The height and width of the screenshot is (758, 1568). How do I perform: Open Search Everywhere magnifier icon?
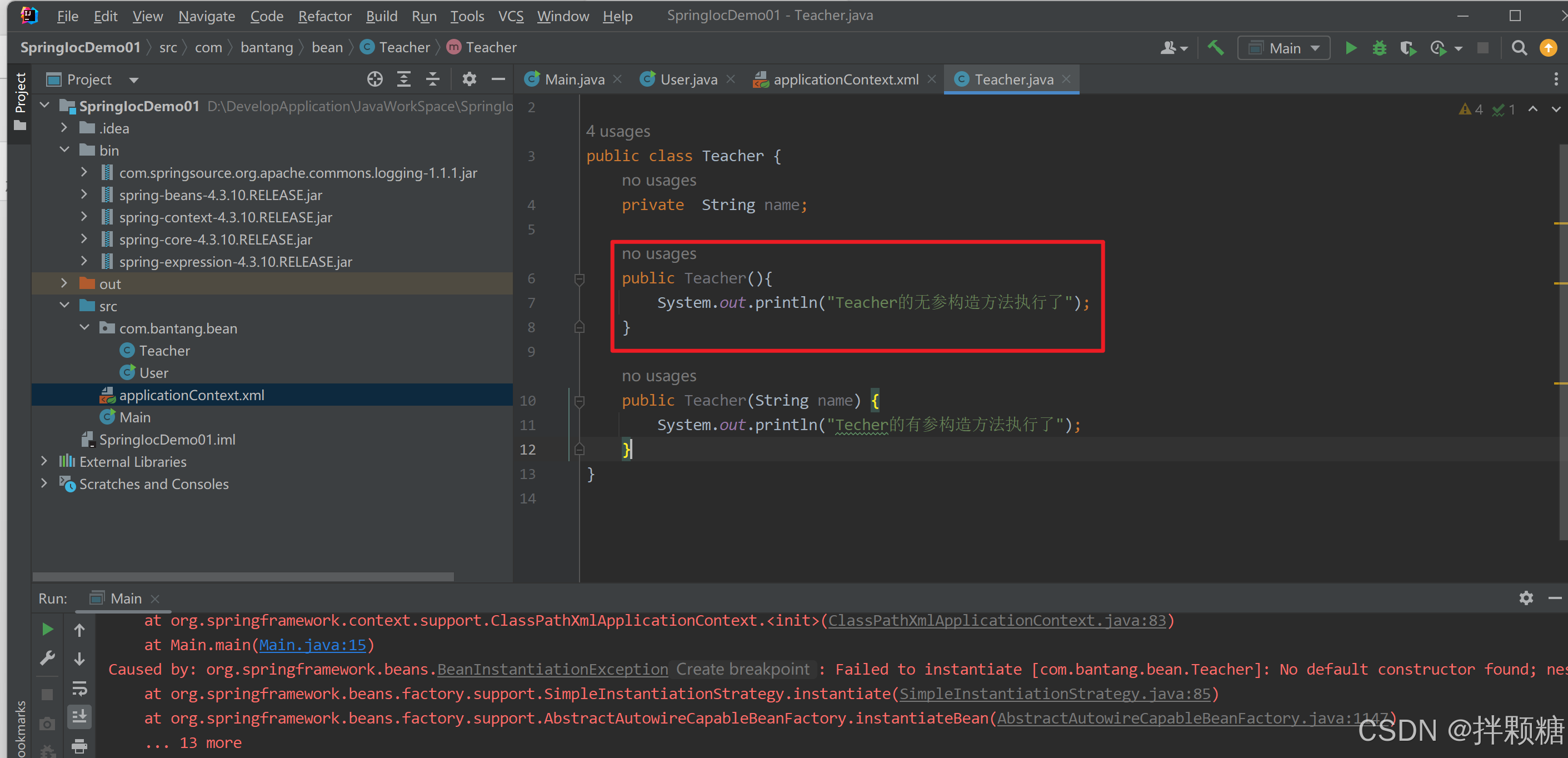pyautogui.click(x=1519, y=48)
